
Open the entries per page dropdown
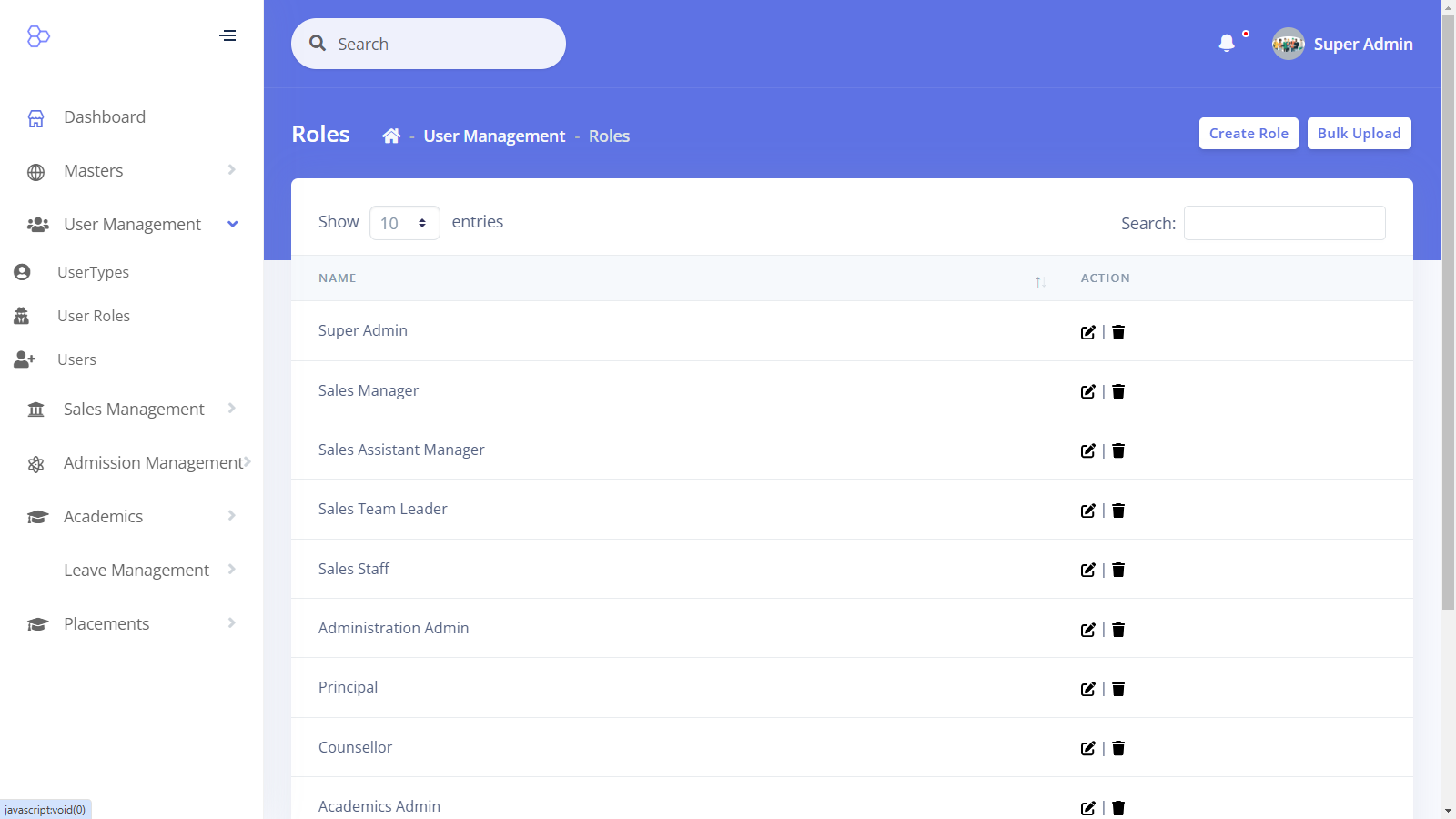tap(404, 223)
